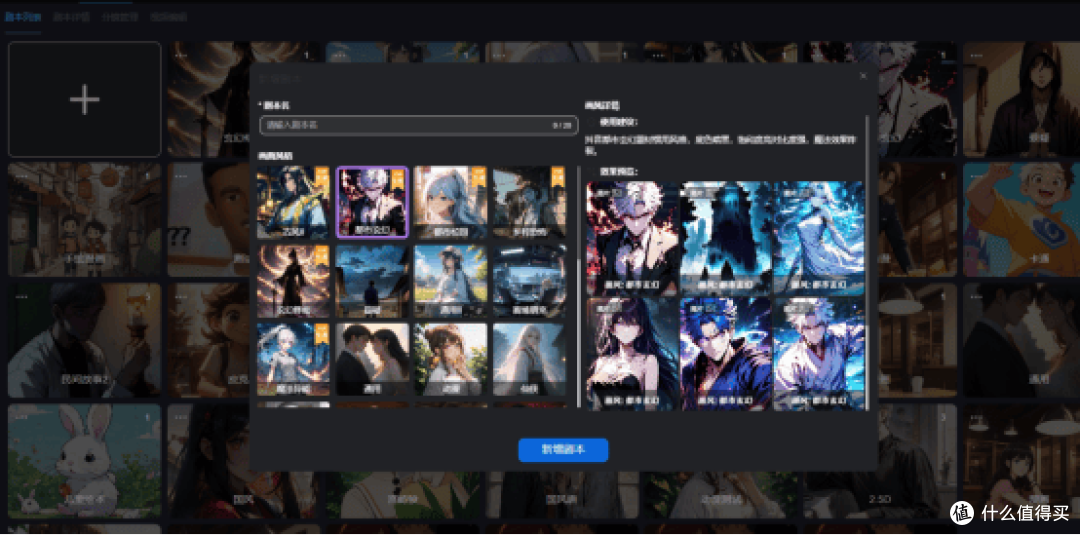This screenshot has width=1080, height=536.
Task: Open the 剧本列表 tab
Action: pyautogui.click(x=23, y=17)
